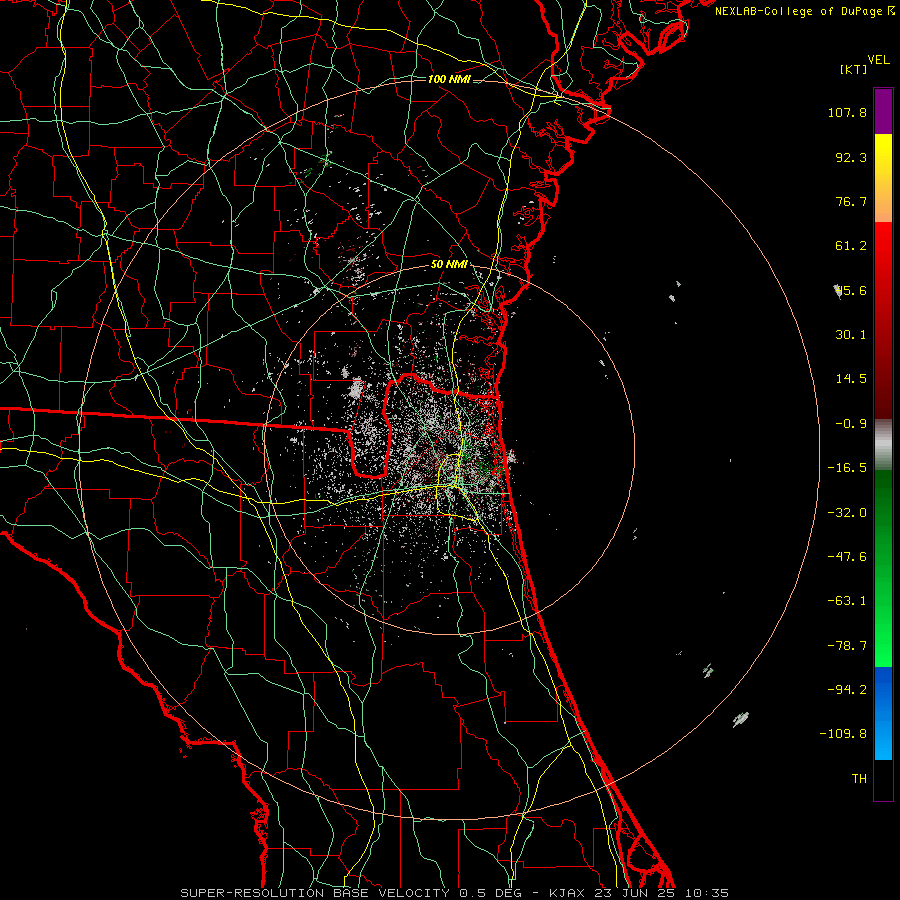Click the 61.2 velocity scale value
This screenshot has height=900, width=900.
click(x=851, y=246)
